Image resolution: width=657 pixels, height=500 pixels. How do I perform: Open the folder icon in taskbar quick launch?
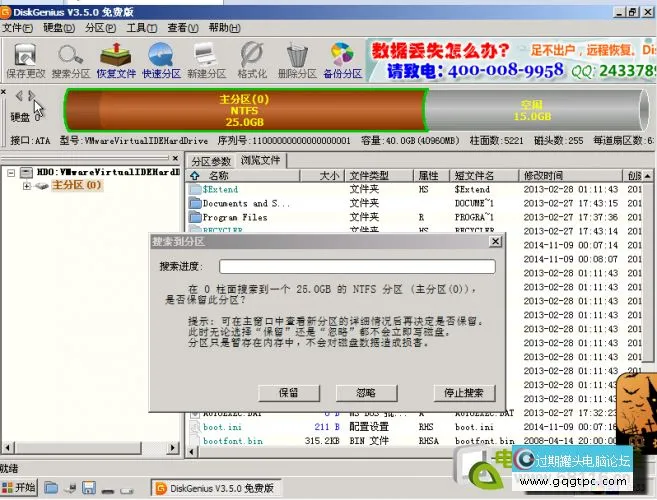tap(51, 488)
